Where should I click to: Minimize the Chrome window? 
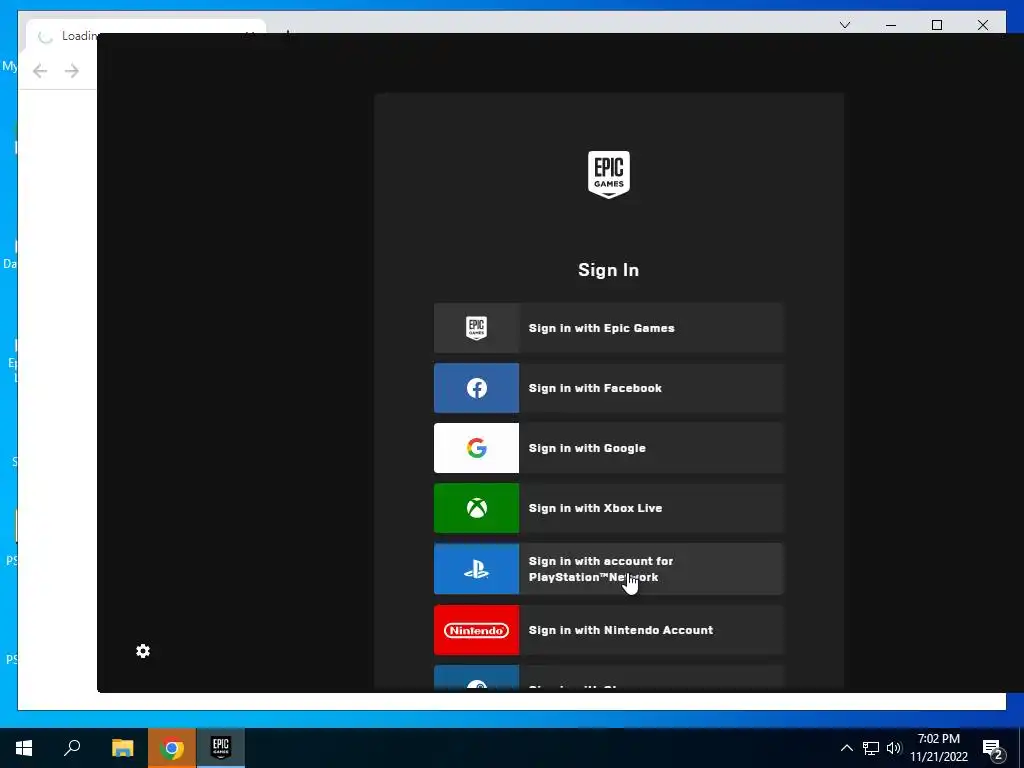click(891, 25)
